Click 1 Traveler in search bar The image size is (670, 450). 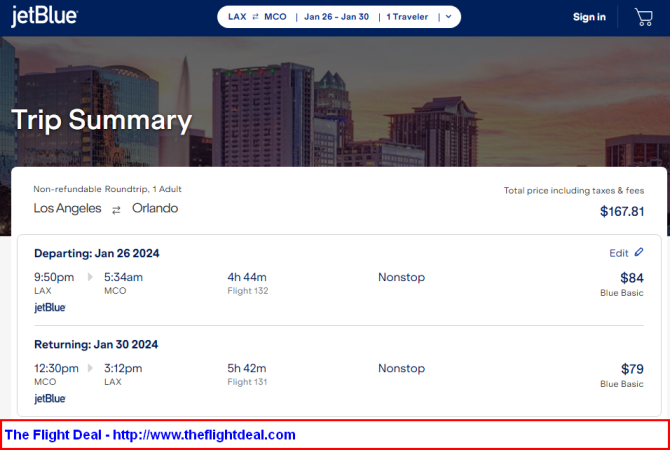[407, 17]
